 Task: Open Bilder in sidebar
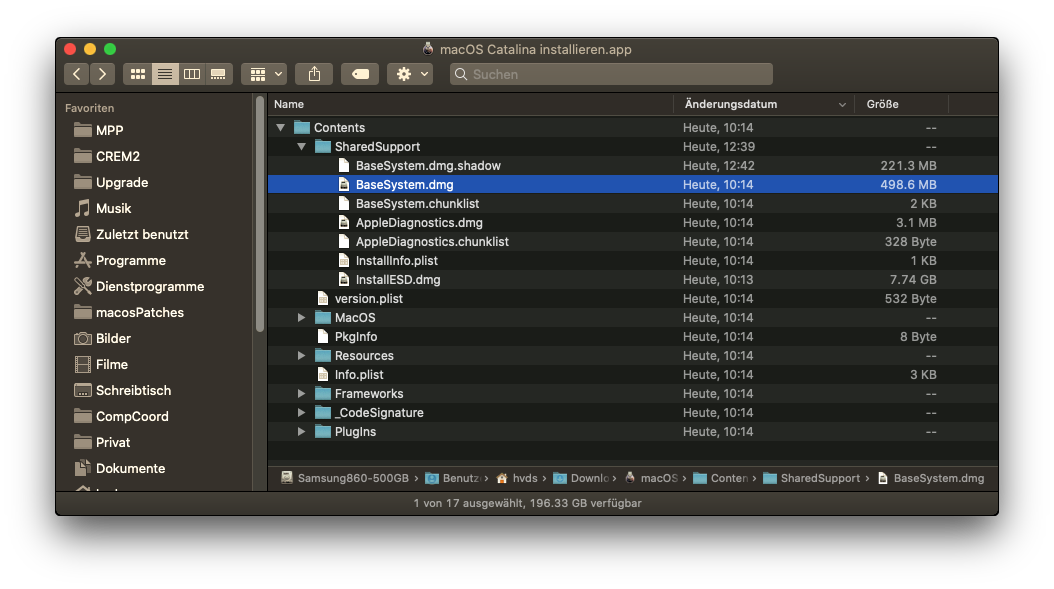(102, 338)
